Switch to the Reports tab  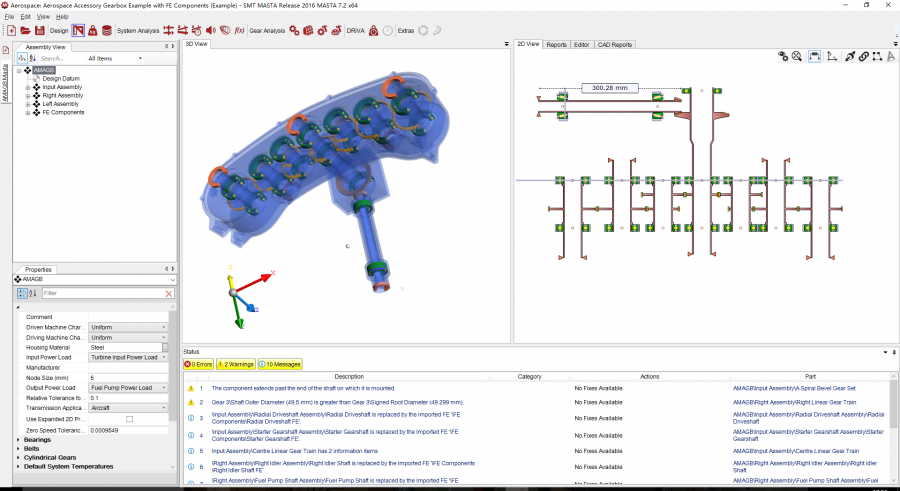tap(556, 44)
